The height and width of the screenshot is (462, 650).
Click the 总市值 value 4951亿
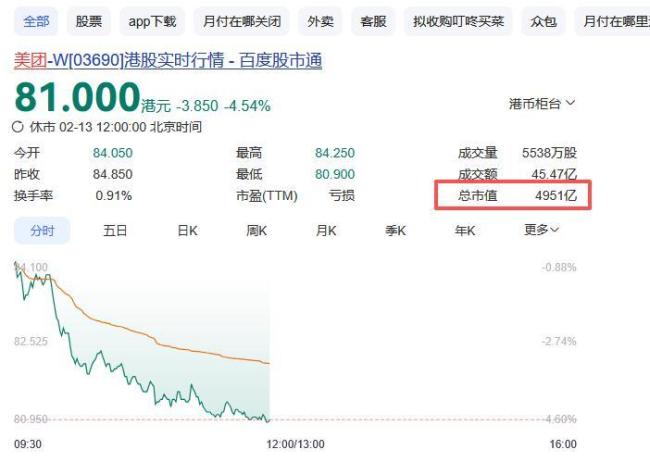556,195
